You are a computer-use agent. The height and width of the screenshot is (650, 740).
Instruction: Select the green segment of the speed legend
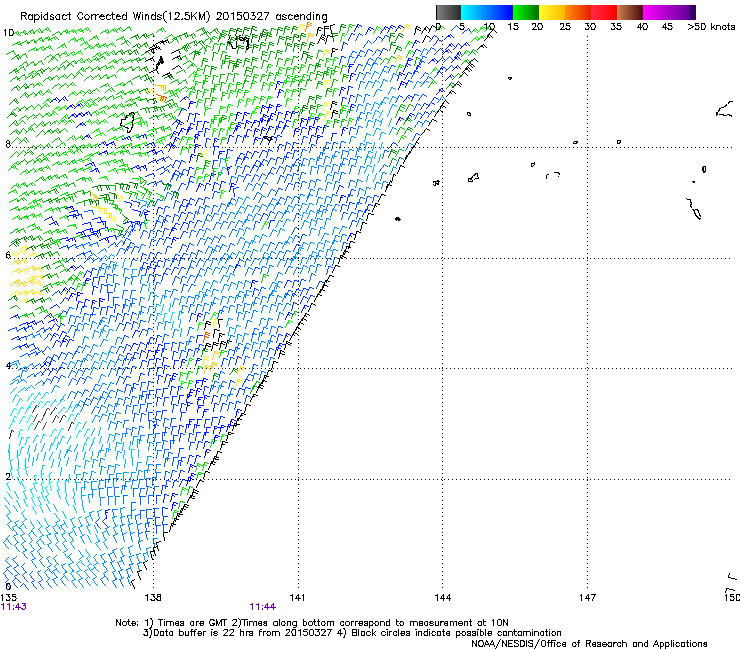[526, 12]
